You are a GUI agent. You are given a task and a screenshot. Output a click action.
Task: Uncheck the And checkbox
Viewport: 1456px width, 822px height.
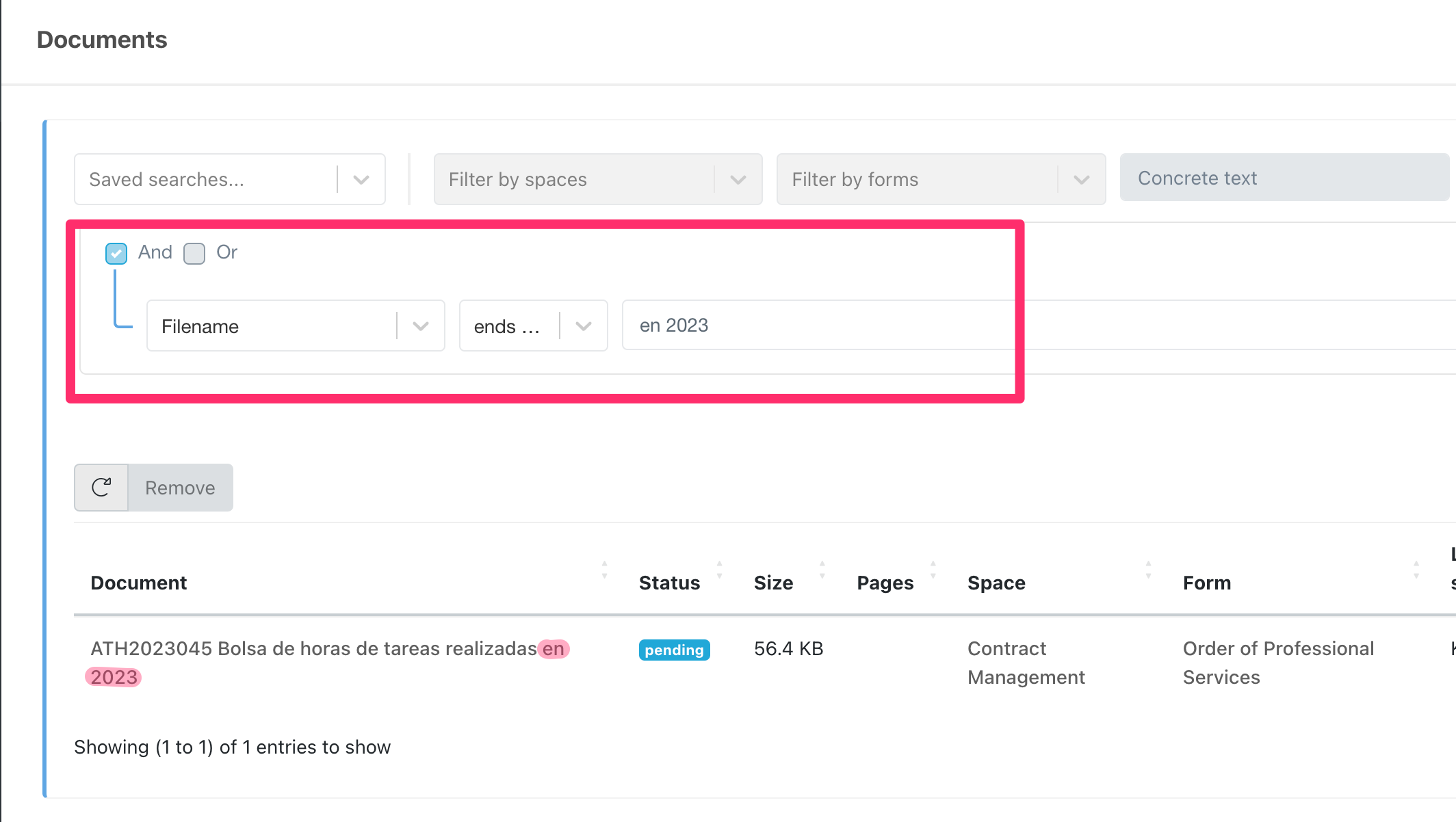pos(116,254)
